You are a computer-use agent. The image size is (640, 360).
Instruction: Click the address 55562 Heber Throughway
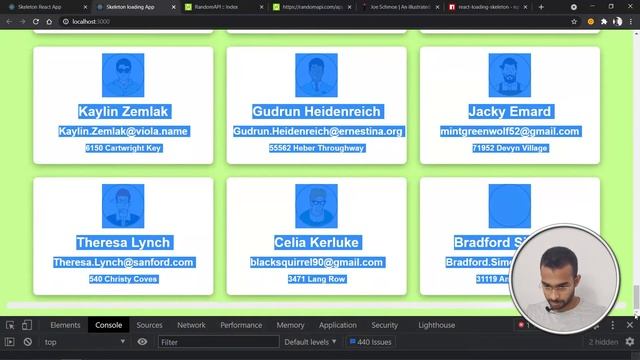point(316,148)
